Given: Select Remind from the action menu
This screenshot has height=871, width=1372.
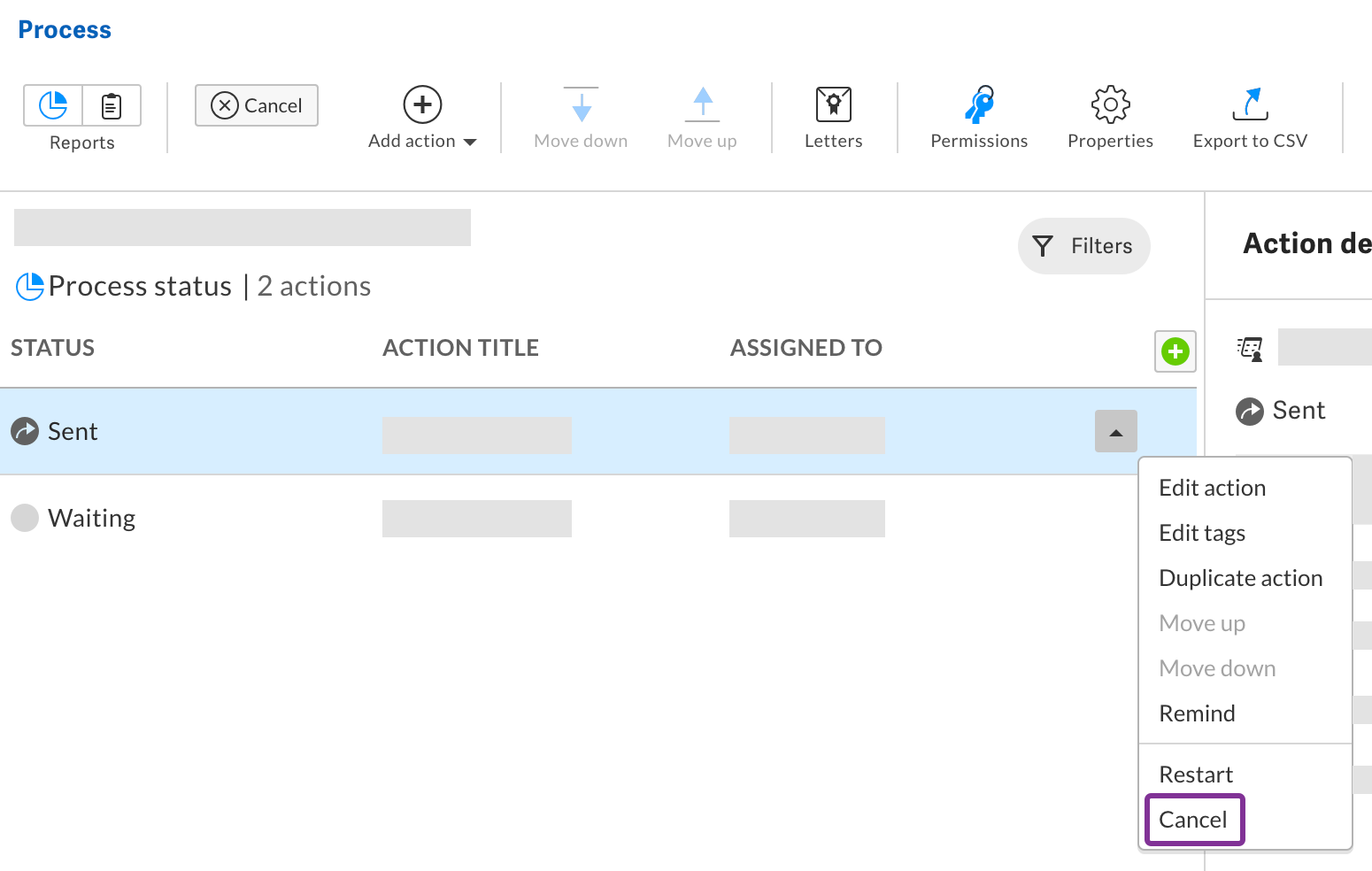Looking at the screenshot, I should coord(1197,713).
